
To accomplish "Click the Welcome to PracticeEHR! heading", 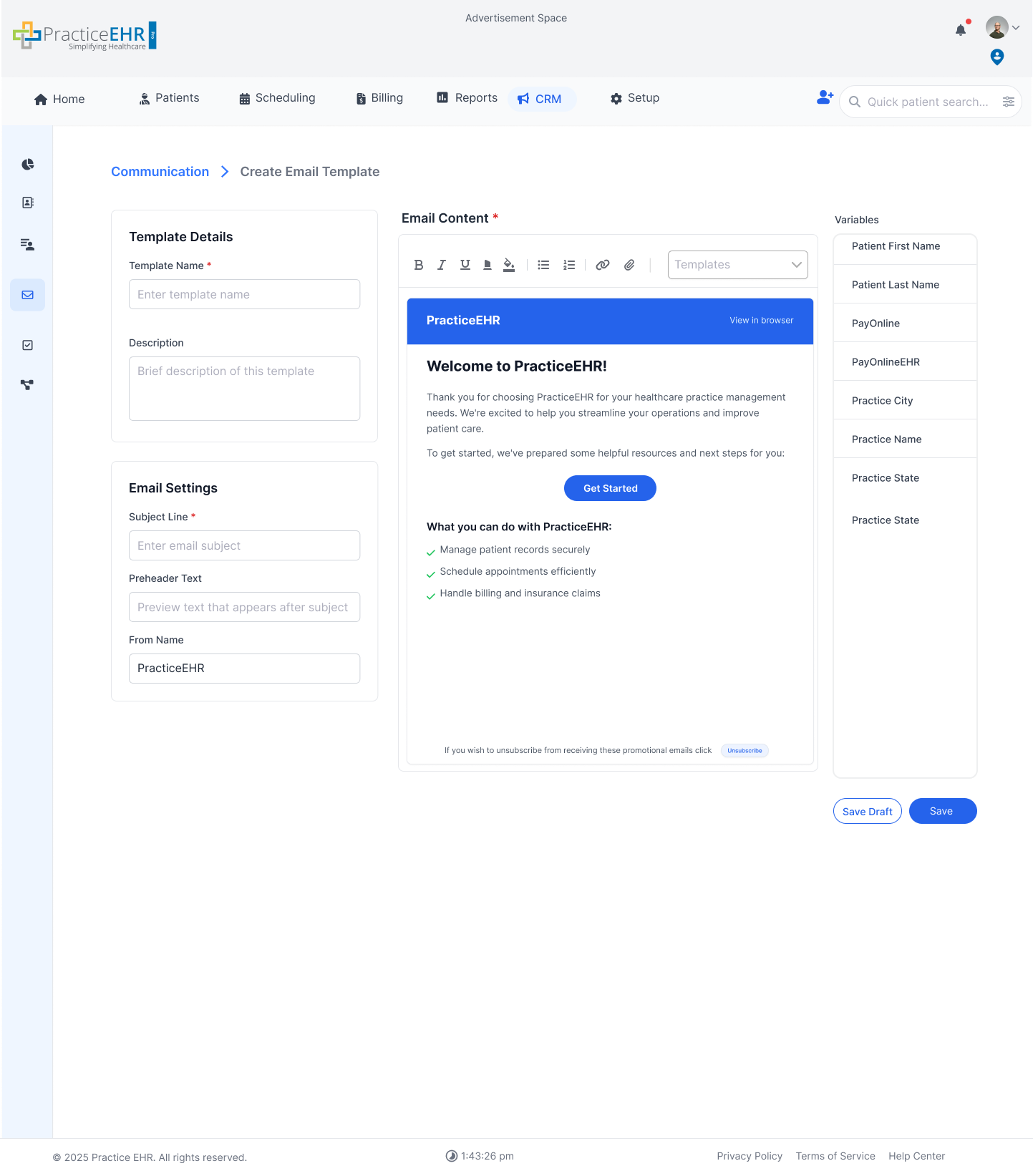I will pyautogui.click(x=517, y=366).
